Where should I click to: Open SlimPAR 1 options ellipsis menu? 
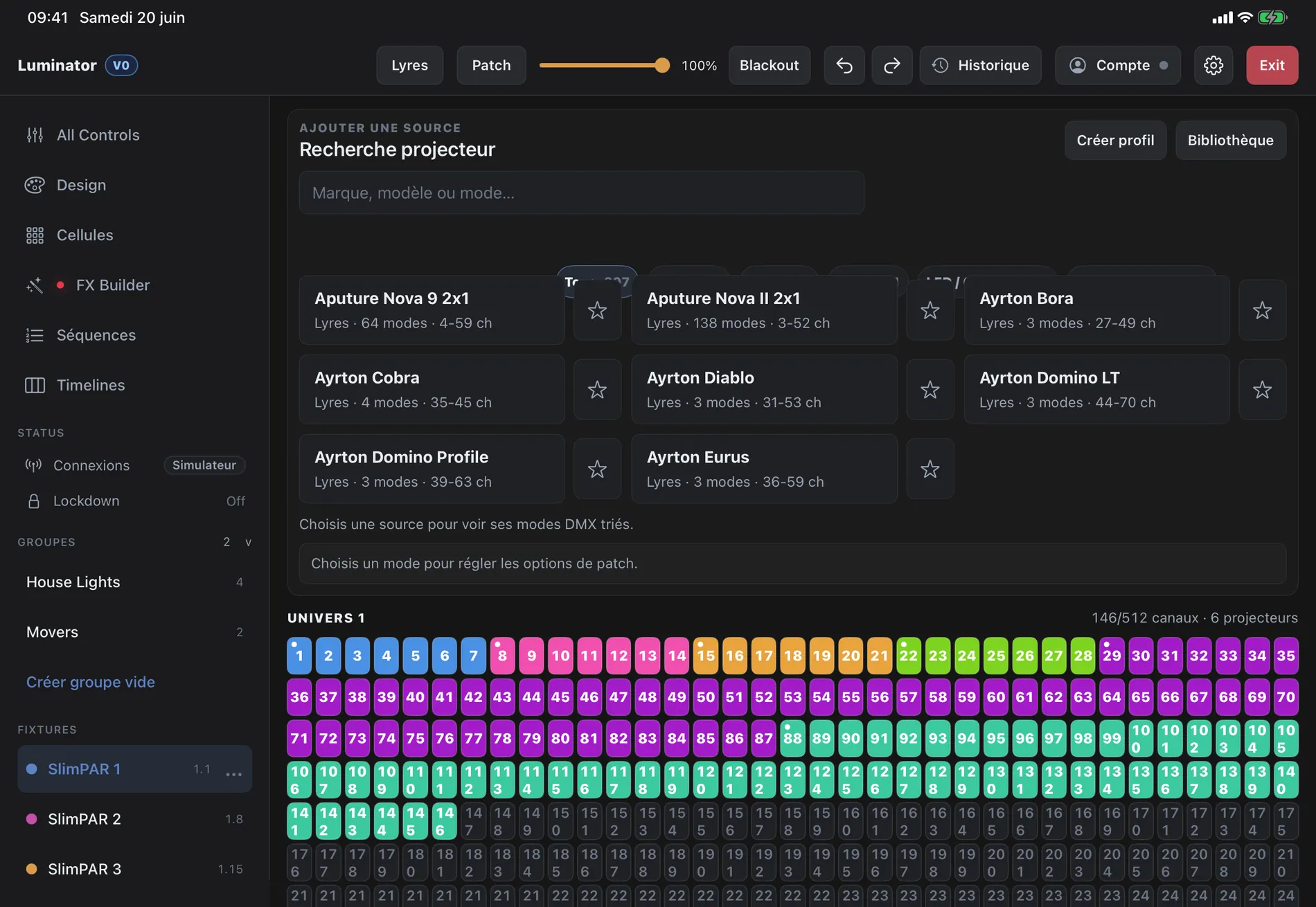[234, 773]
